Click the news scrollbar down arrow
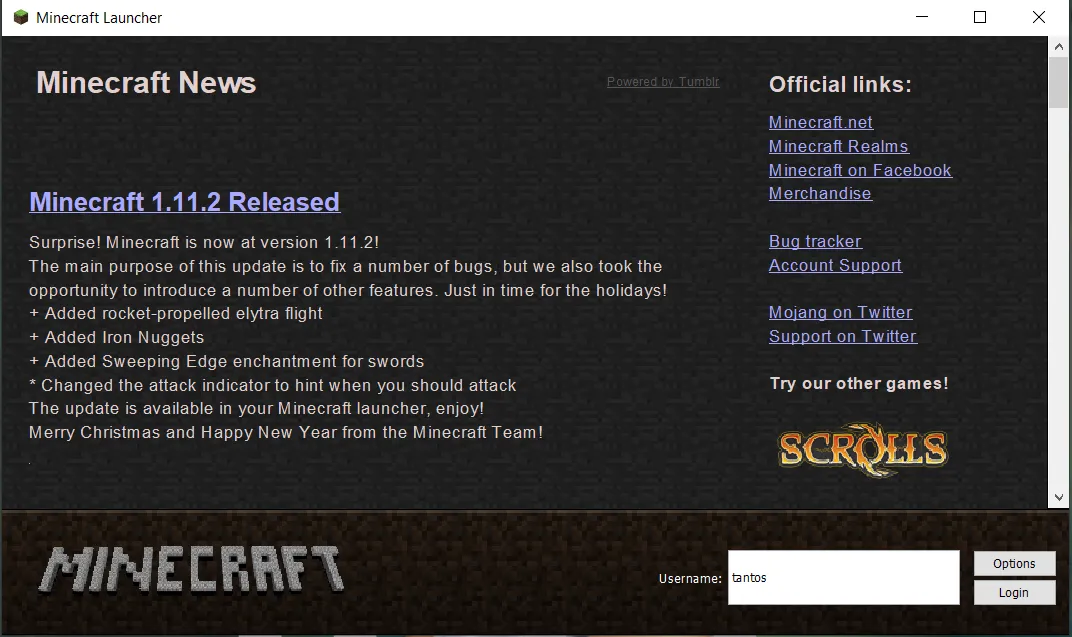Screen dimensions: 1072x637 tap(1058, 498)
